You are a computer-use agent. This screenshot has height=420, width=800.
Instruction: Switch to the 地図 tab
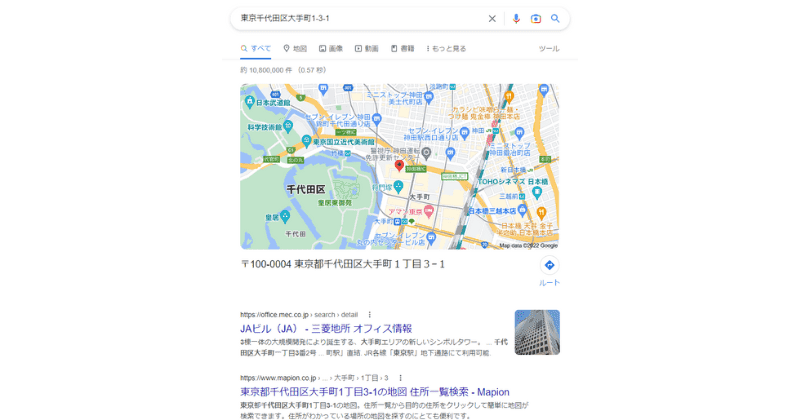pyautogui.click(x=295, y=49)
